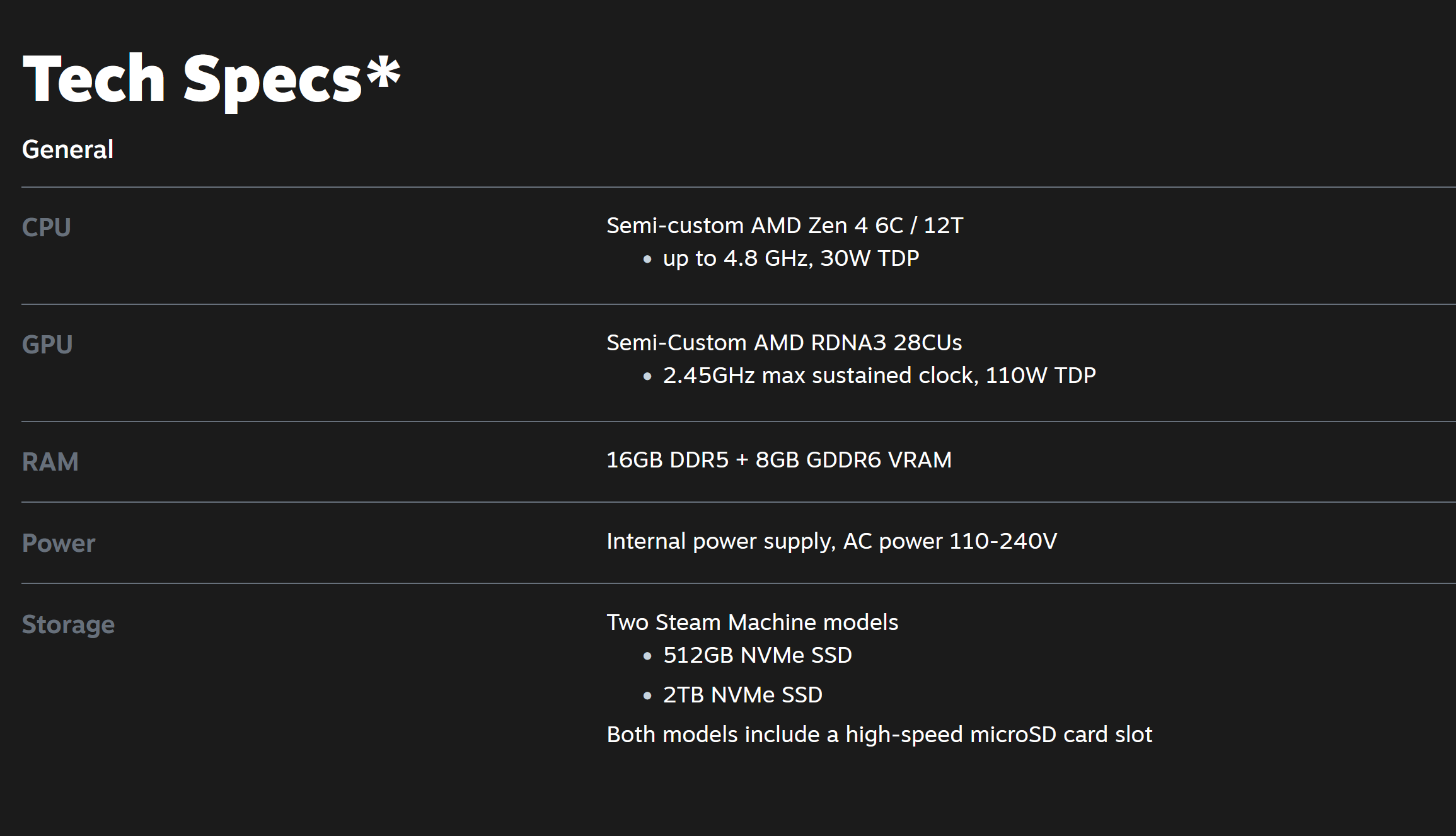
Task: Click the GPU row label
Action: (x=47, y=345)
